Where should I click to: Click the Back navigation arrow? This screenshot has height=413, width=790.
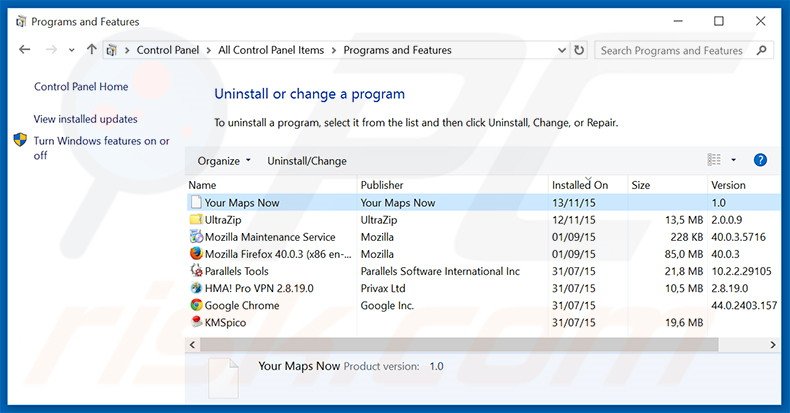point(24,49)
